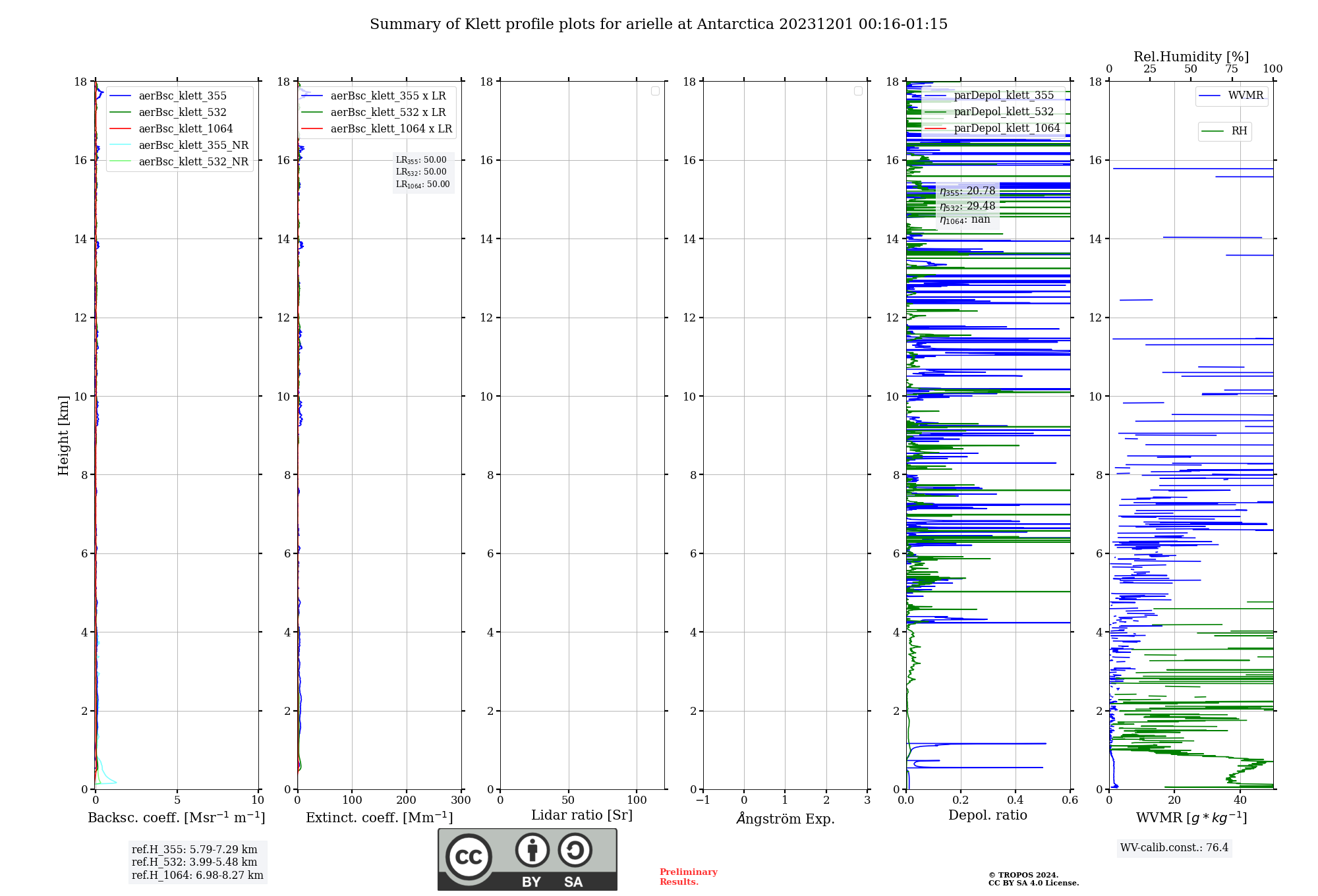The height and width of the screenshot is (896, 1318).
Task: Click the red 'Preliminary Results.' notice
Action: pos(689,877)
